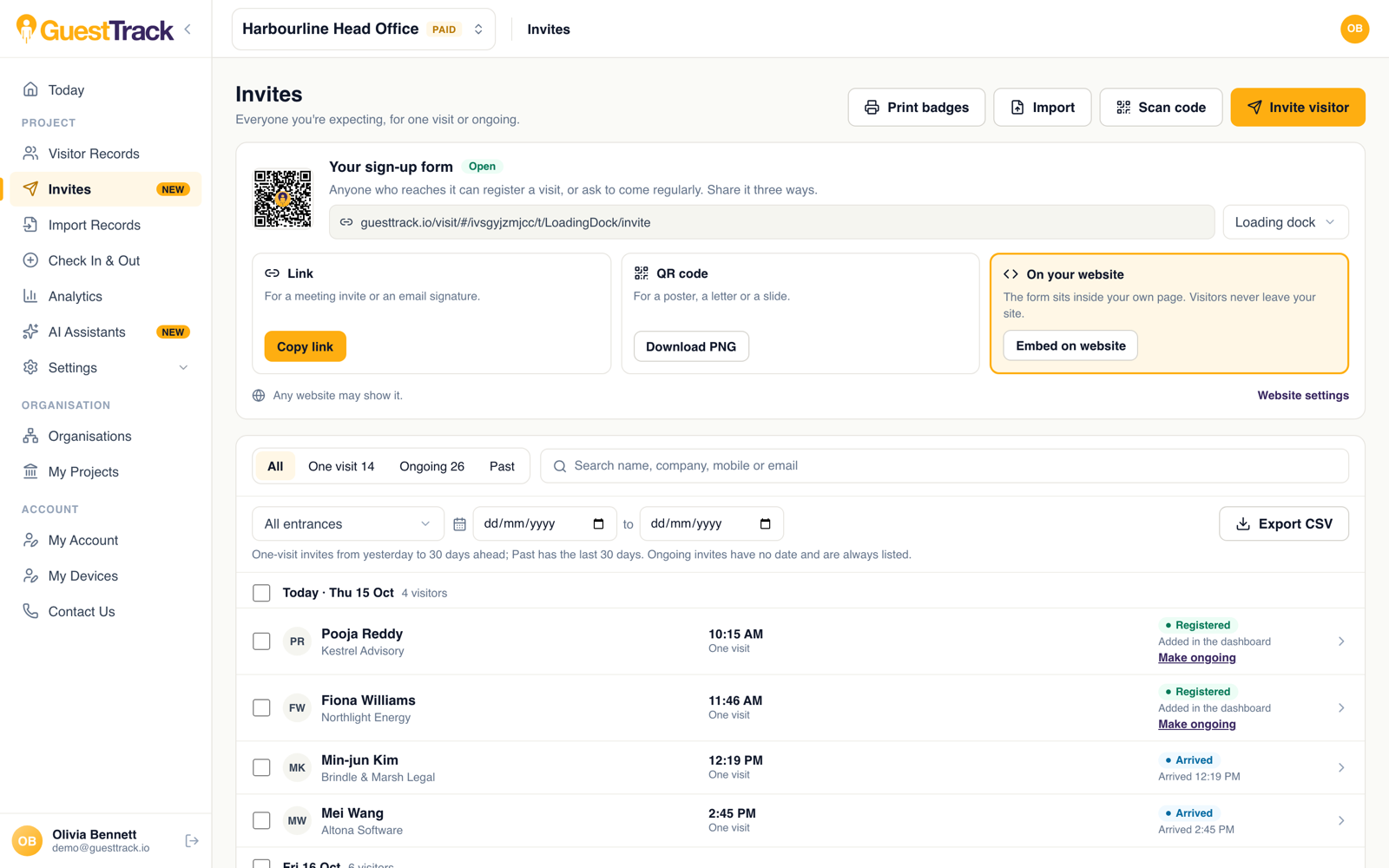Export invites as CSV
This screenshot has height=868, width=1389.
[1283, 524]
